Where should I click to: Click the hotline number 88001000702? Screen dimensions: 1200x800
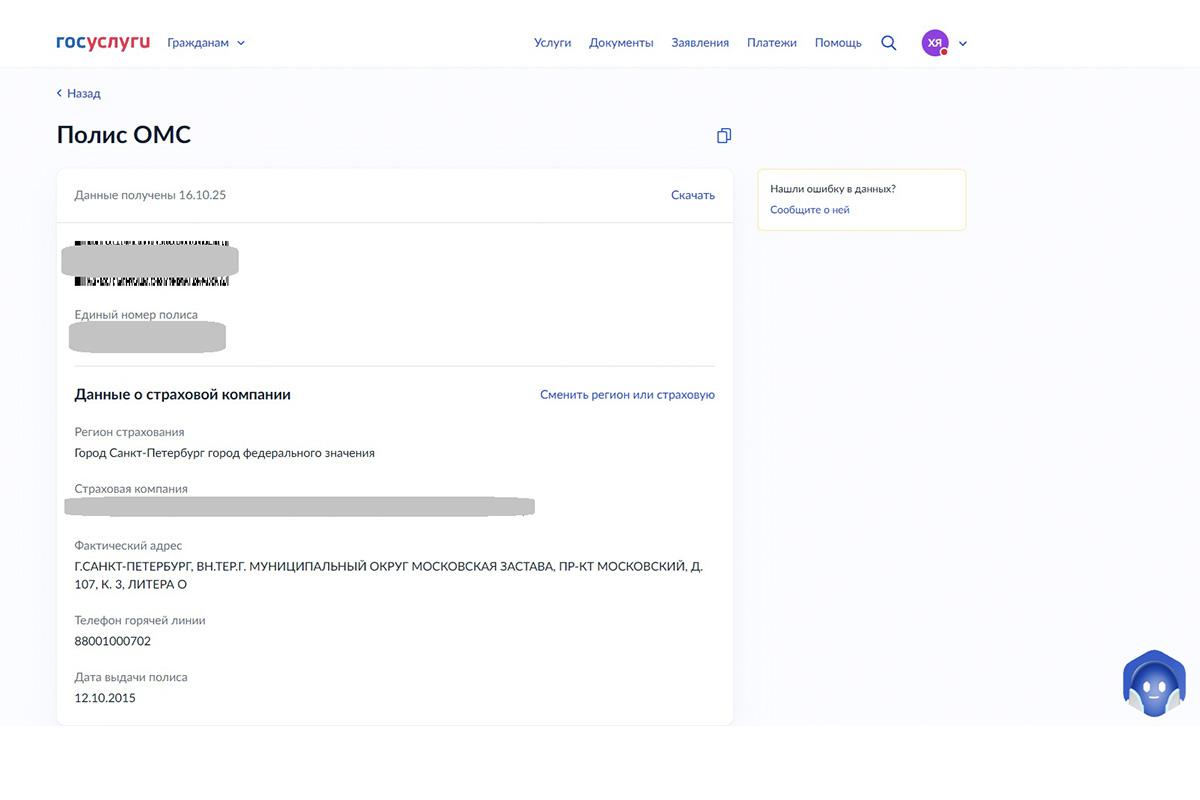click(x=112, y=641)
